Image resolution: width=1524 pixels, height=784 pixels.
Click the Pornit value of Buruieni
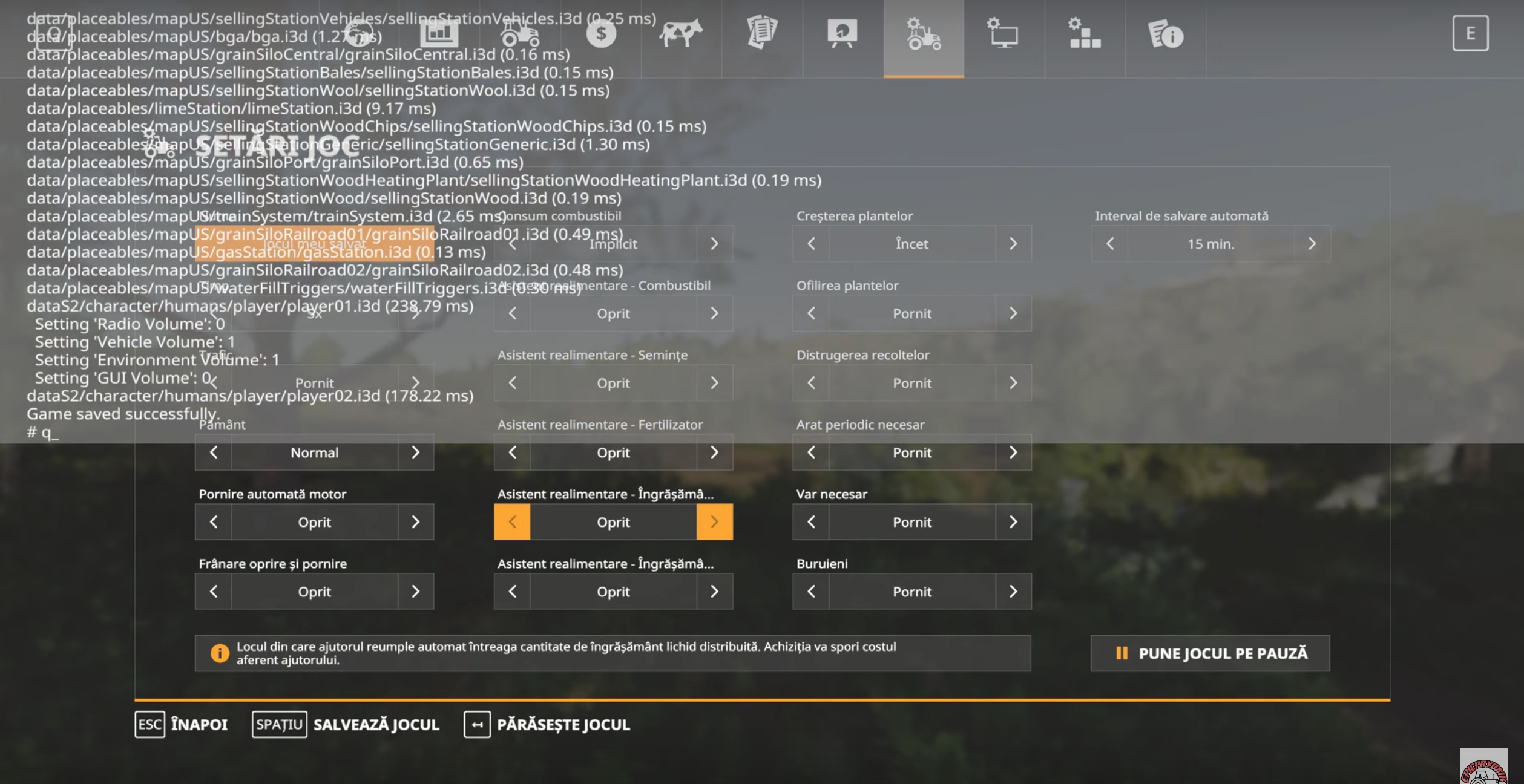[912, 591]
